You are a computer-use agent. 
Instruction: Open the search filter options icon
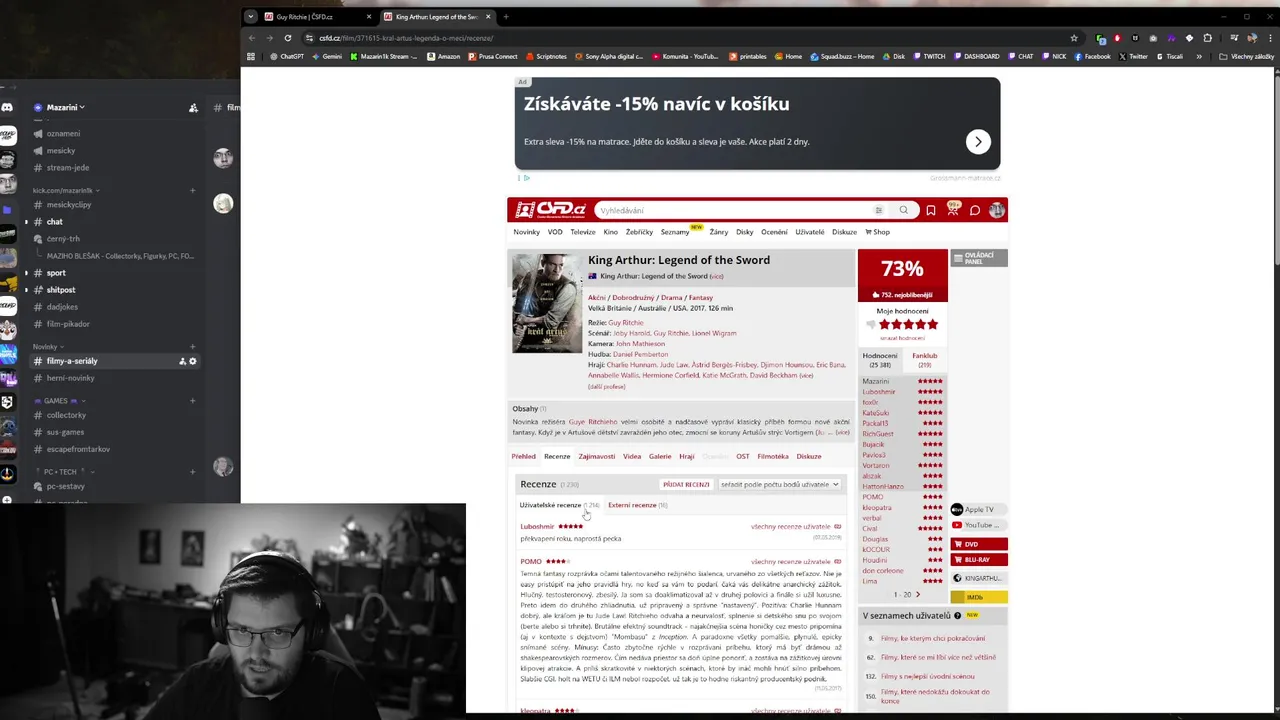[878, 210]
